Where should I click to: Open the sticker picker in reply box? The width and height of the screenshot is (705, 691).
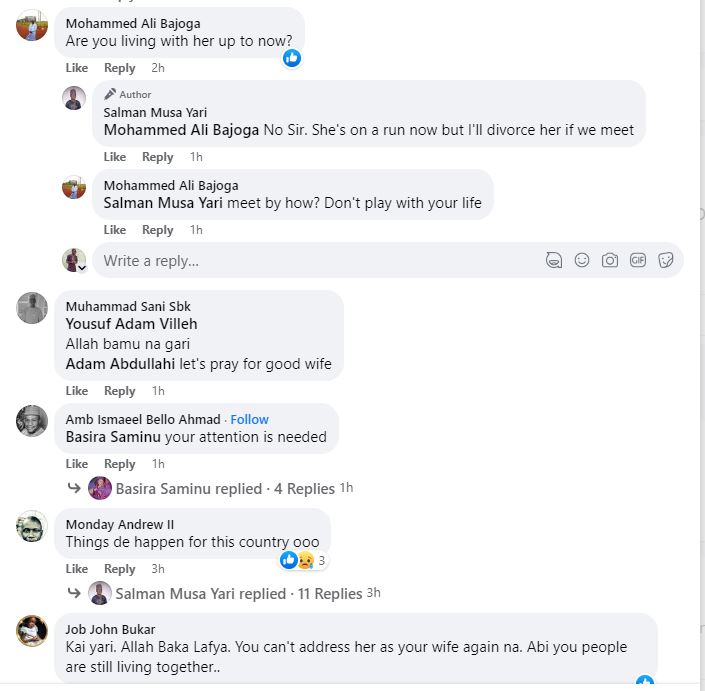[x=666, y=260]
